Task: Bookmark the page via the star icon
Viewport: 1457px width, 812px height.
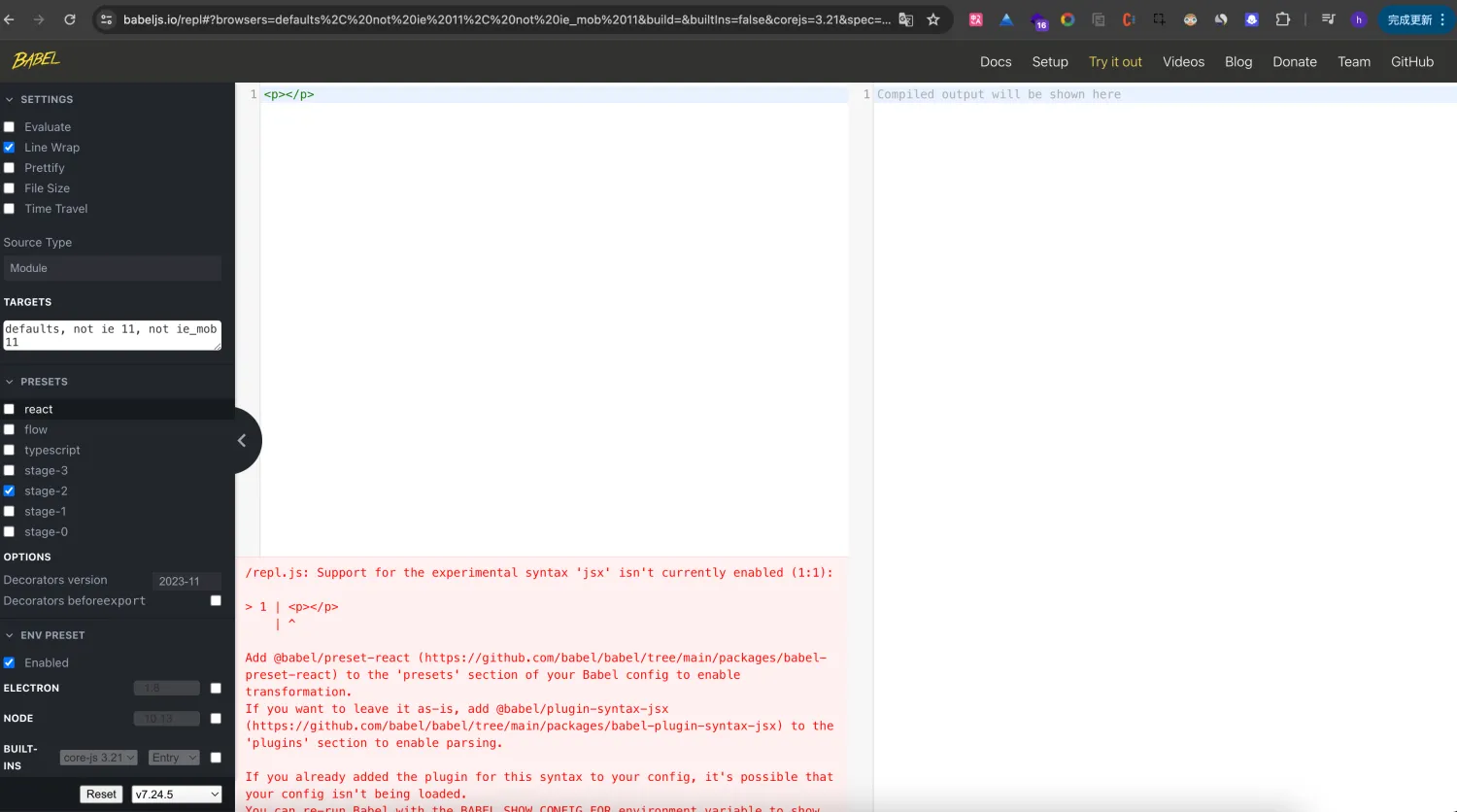Action: point(931,18)
